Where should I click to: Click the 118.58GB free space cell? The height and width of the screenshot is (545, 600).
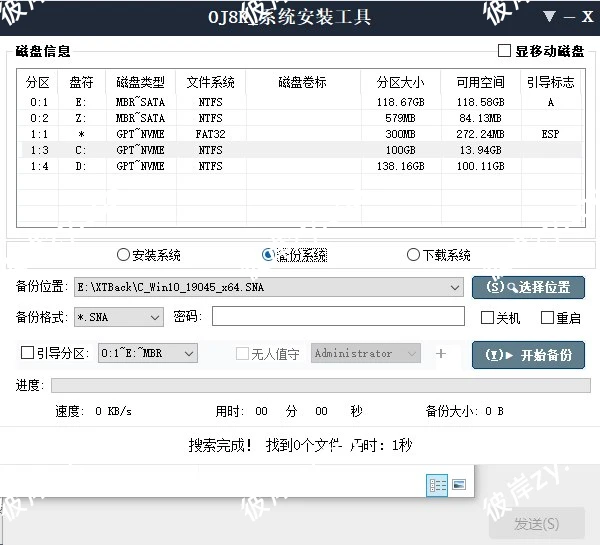pyautogui.click(x=480, y=102)
